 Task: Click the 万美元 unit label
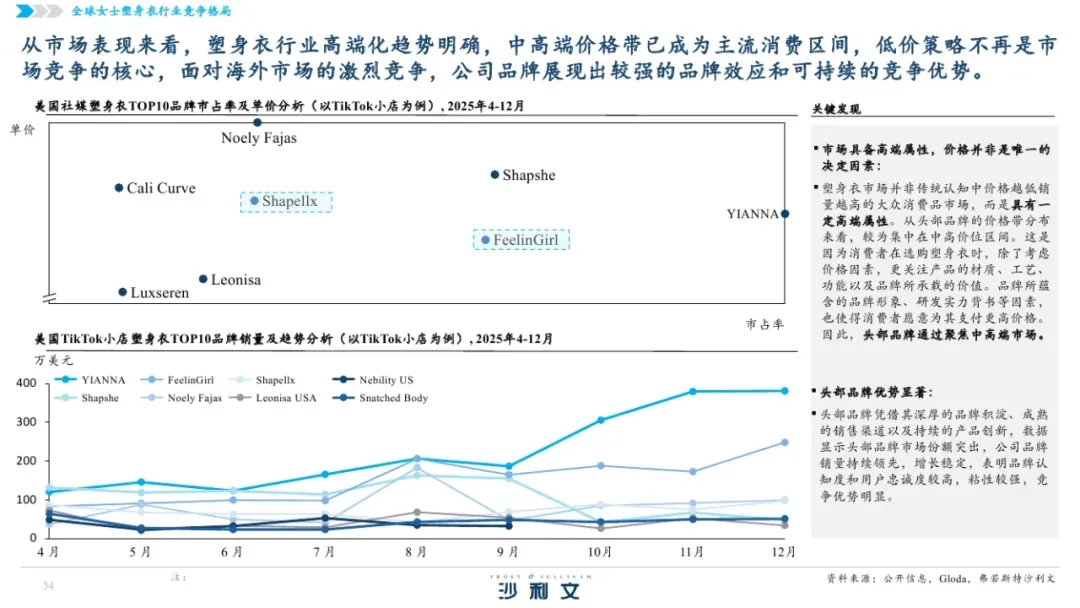click(53, 360)
